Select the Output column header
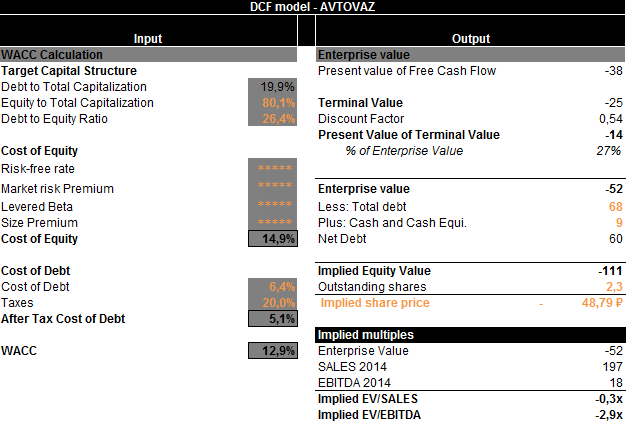 470,38
